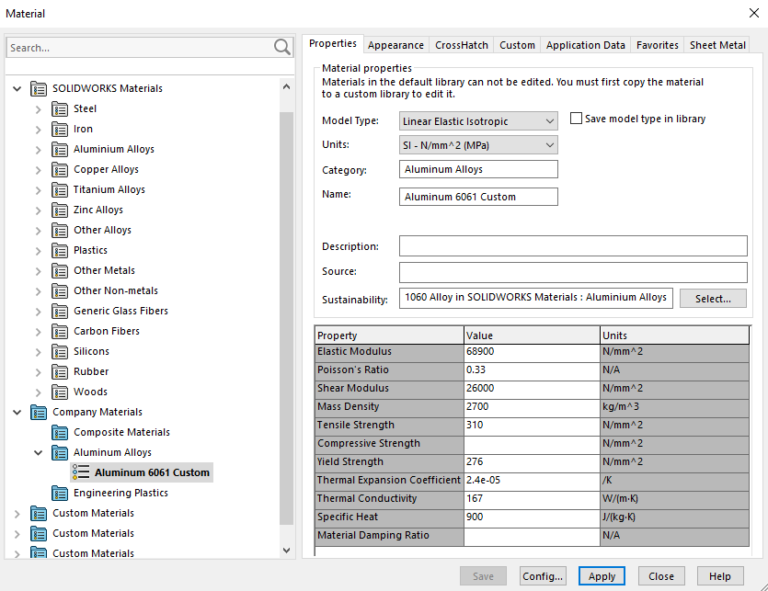This screenshot has height=591, width=768.
Task: Switch to the Appearance tab
Action: pos(396,45)
